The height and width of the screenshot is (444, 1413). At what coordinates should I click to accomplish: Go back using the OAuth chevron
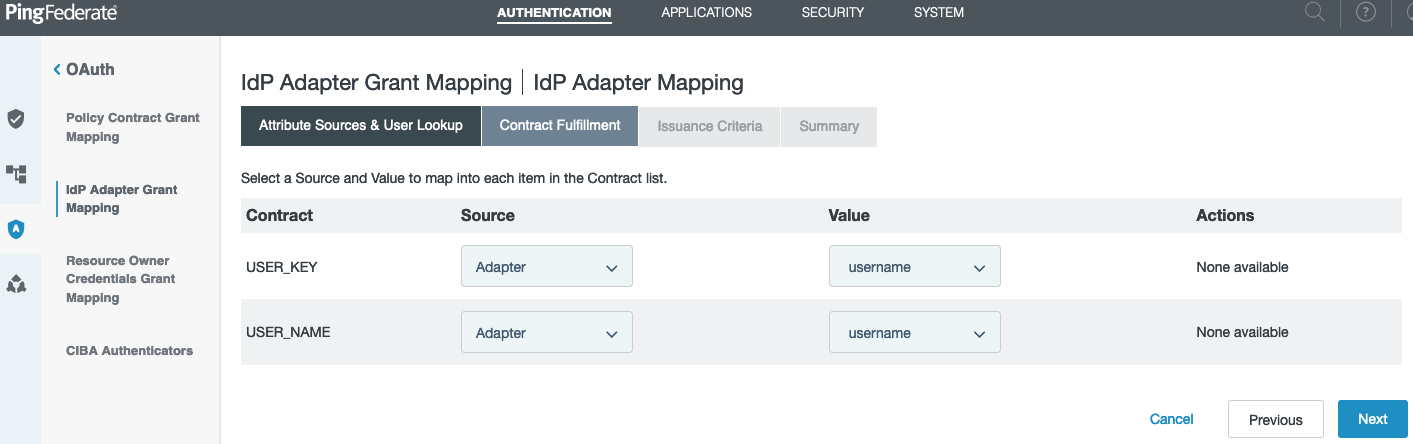coord(58,70)
